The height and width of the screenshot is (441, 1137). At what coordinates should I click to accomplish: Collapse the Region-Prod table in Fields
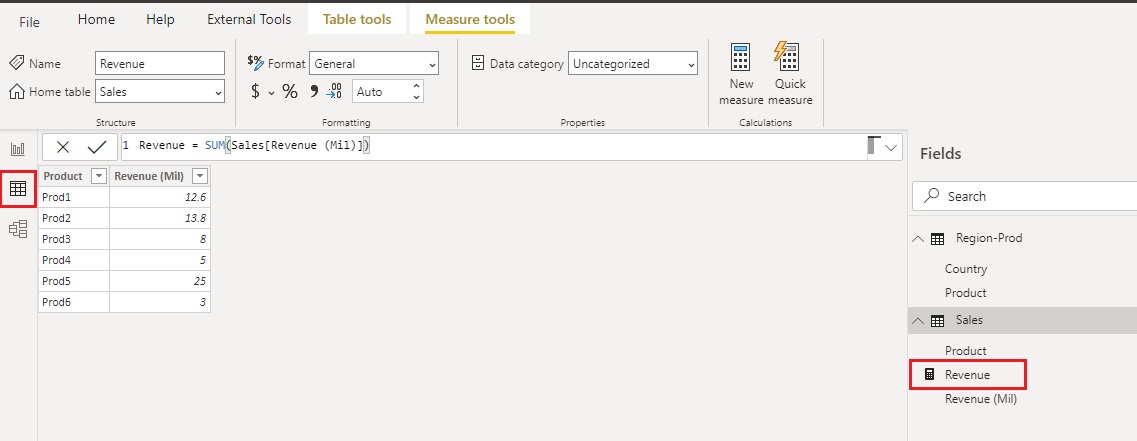[x=918, y=239]
